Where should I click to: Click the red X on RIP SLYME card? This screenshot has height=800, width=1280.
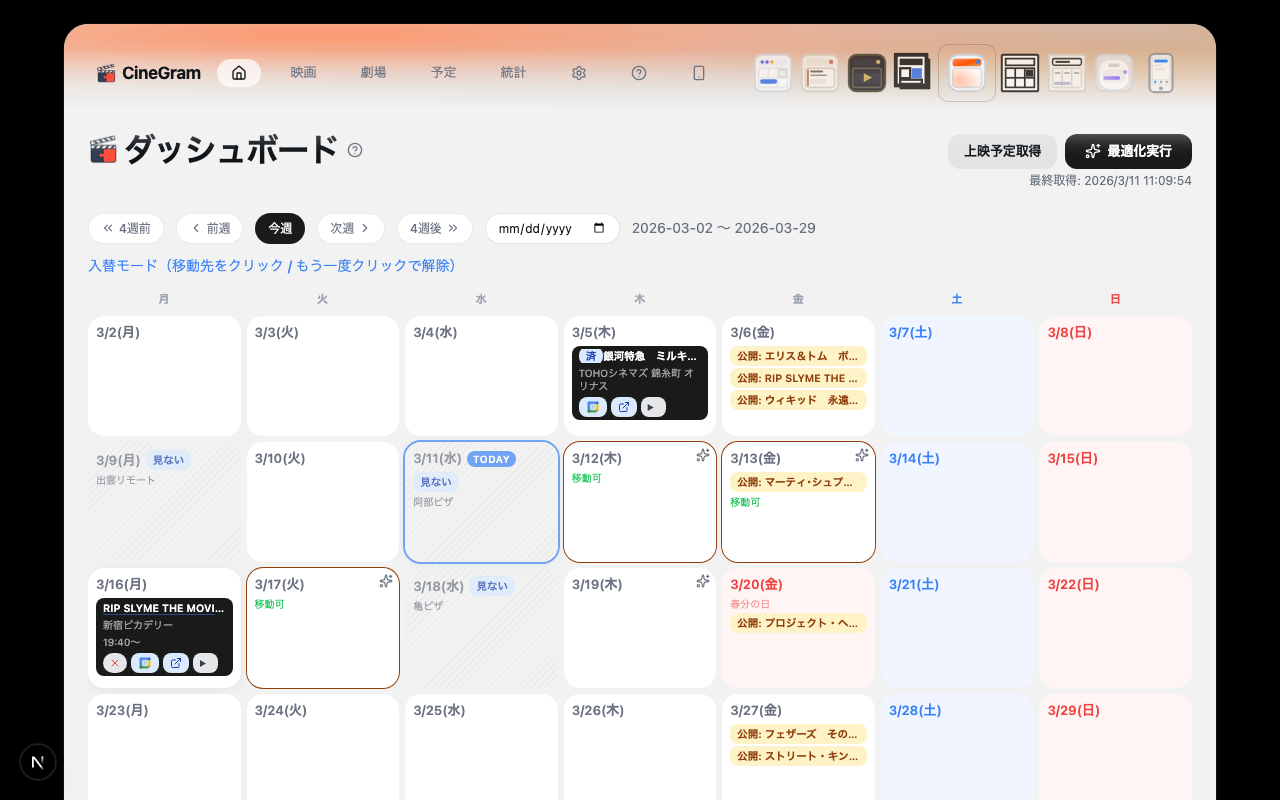coord(115,663)
